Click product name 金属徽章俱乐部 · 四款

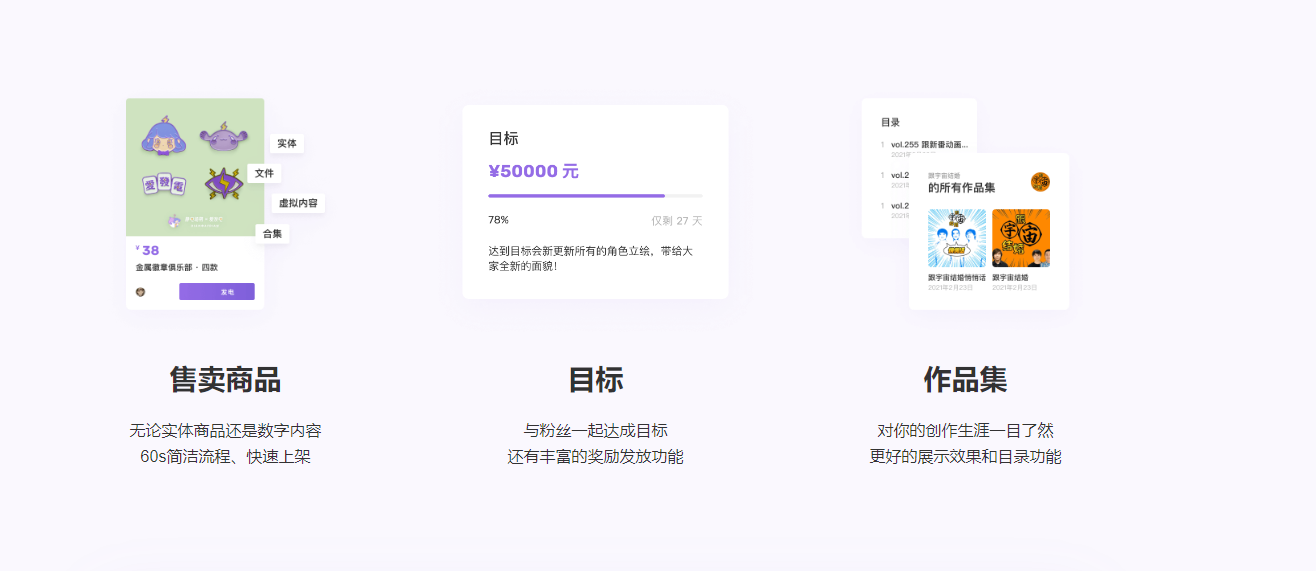[177, 268]
